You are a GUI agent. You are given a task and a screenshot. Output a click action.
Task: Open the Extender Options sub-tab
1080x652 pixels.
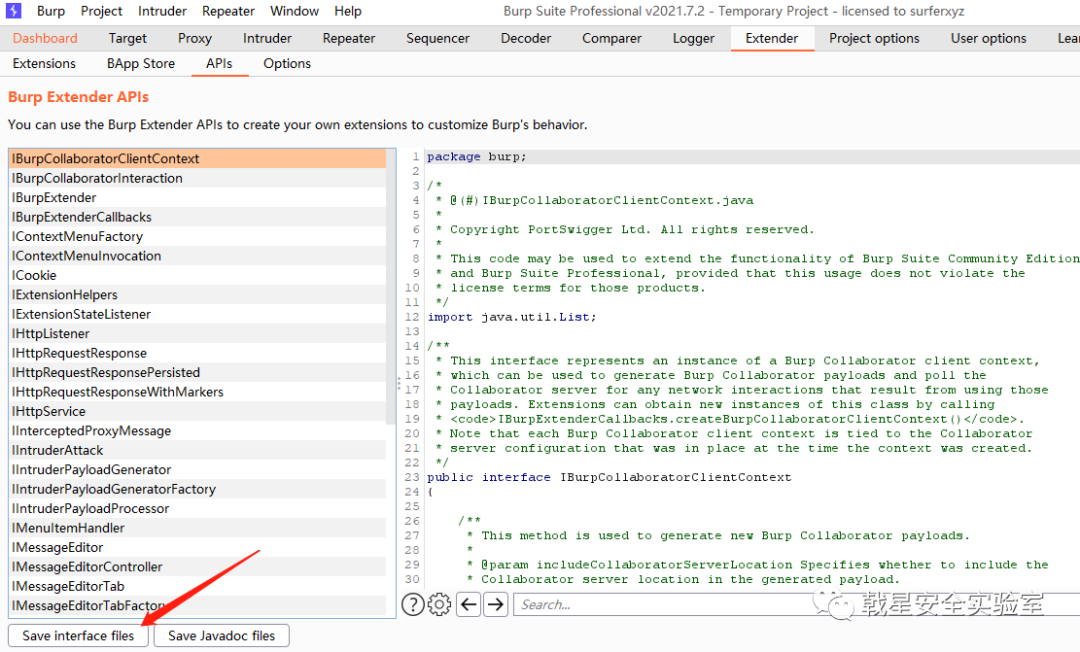pos(287,63)
